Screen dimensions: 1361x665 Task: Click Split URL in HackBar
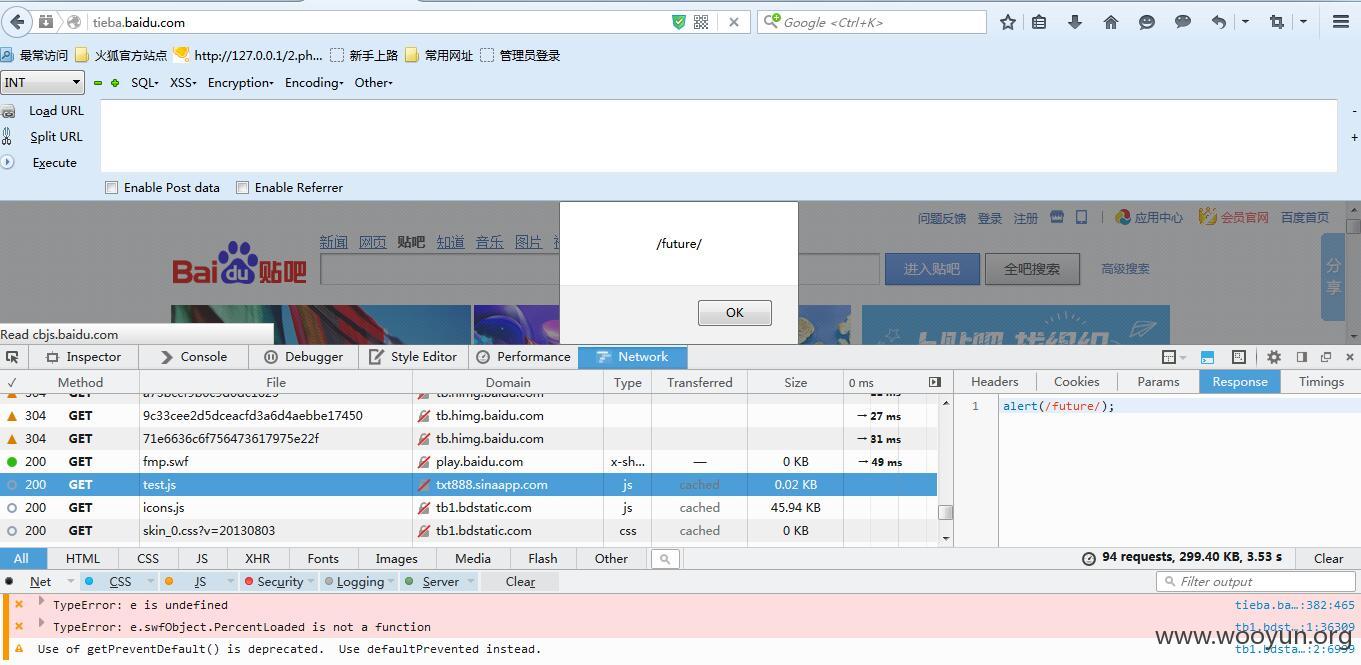[x=56, y=137]
